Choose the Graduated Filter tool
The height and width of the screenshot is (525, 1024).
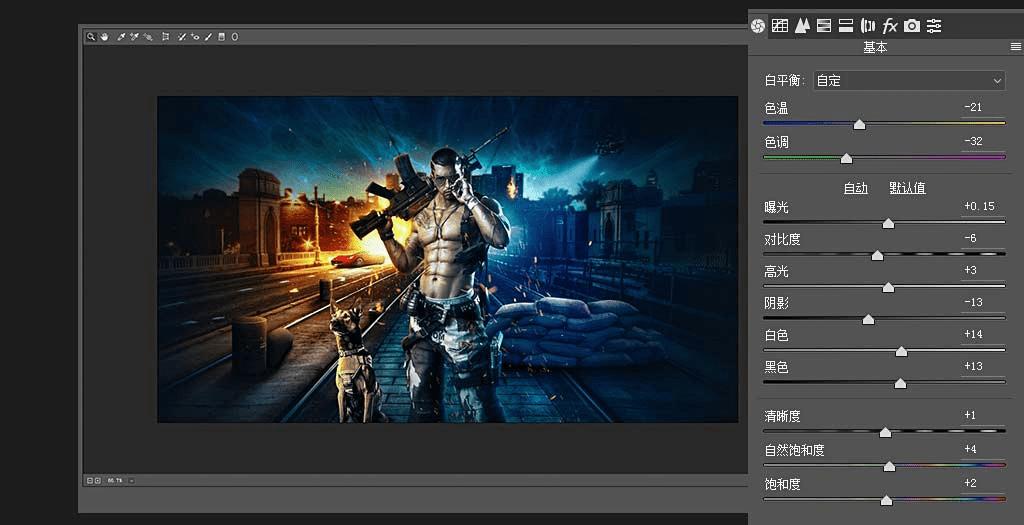221,37
